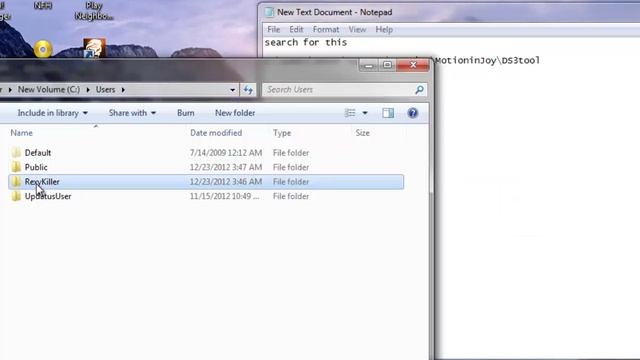Open Notepad File menu
Viewport: 640px width, 360px height.
273,29
